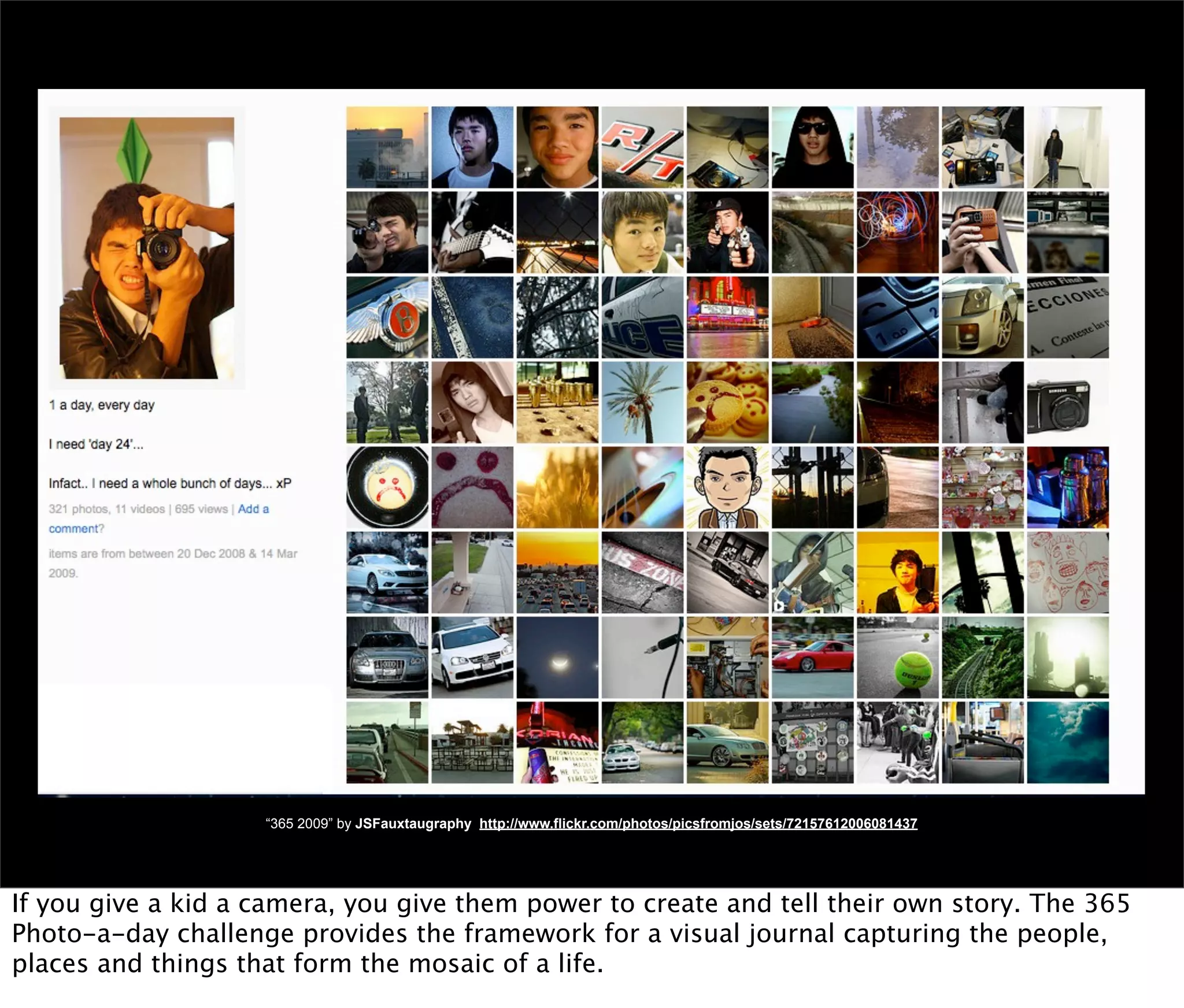This screenshot has width=1184, height=1008.
Task: Open the palm tree thumbnail
Action: (x=642, y=402)
